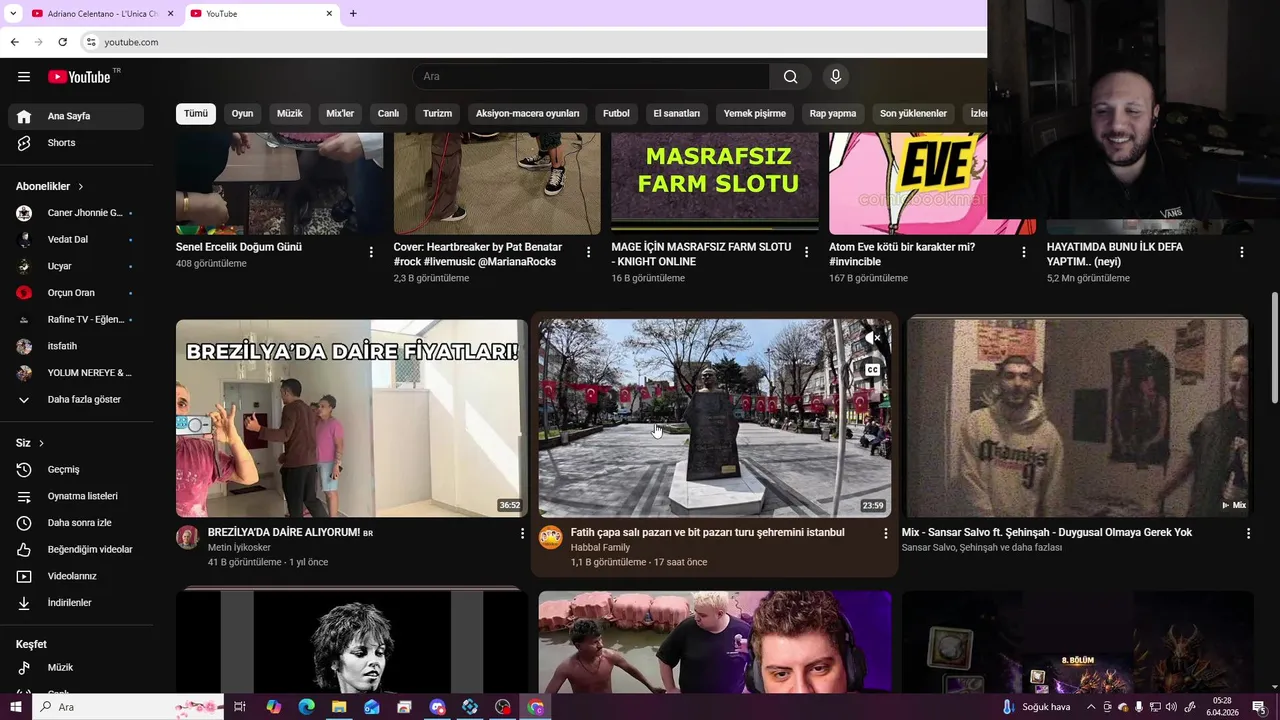Open File Explorer from taskbar
The height and width of the screenshot is (720, 1280).
click(x=339, y=707)
